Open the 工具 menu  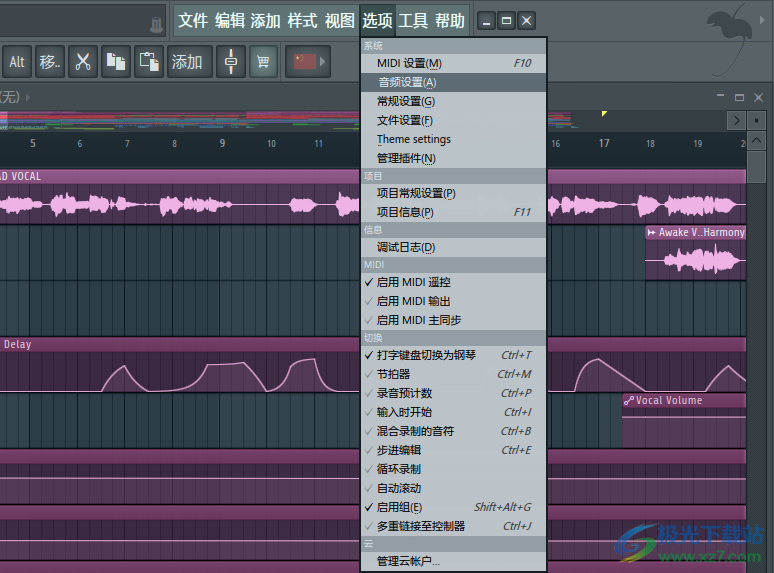pos(413,21)
